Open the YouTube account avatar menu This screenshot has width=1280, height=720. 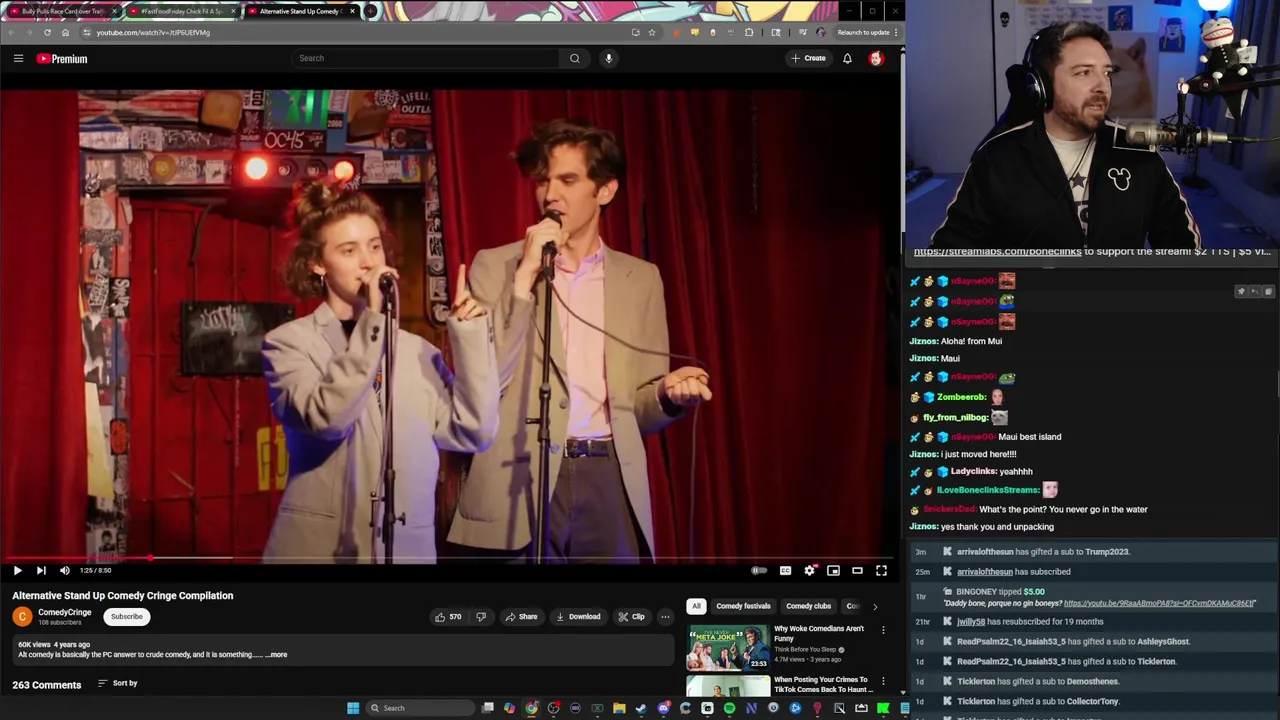(x=876, y=58)
